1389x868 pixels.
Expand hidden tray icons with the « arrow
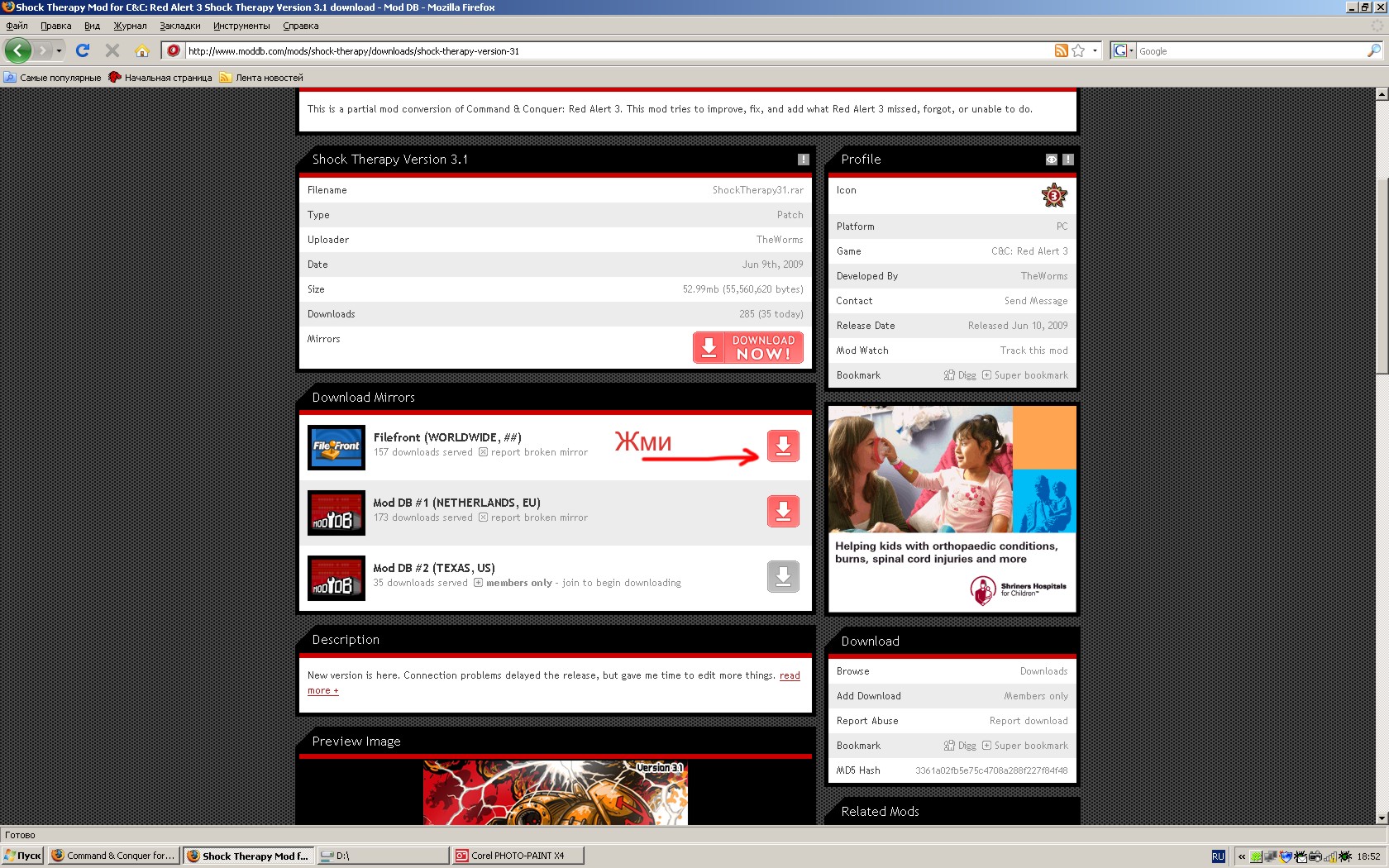click(1241, 856)
